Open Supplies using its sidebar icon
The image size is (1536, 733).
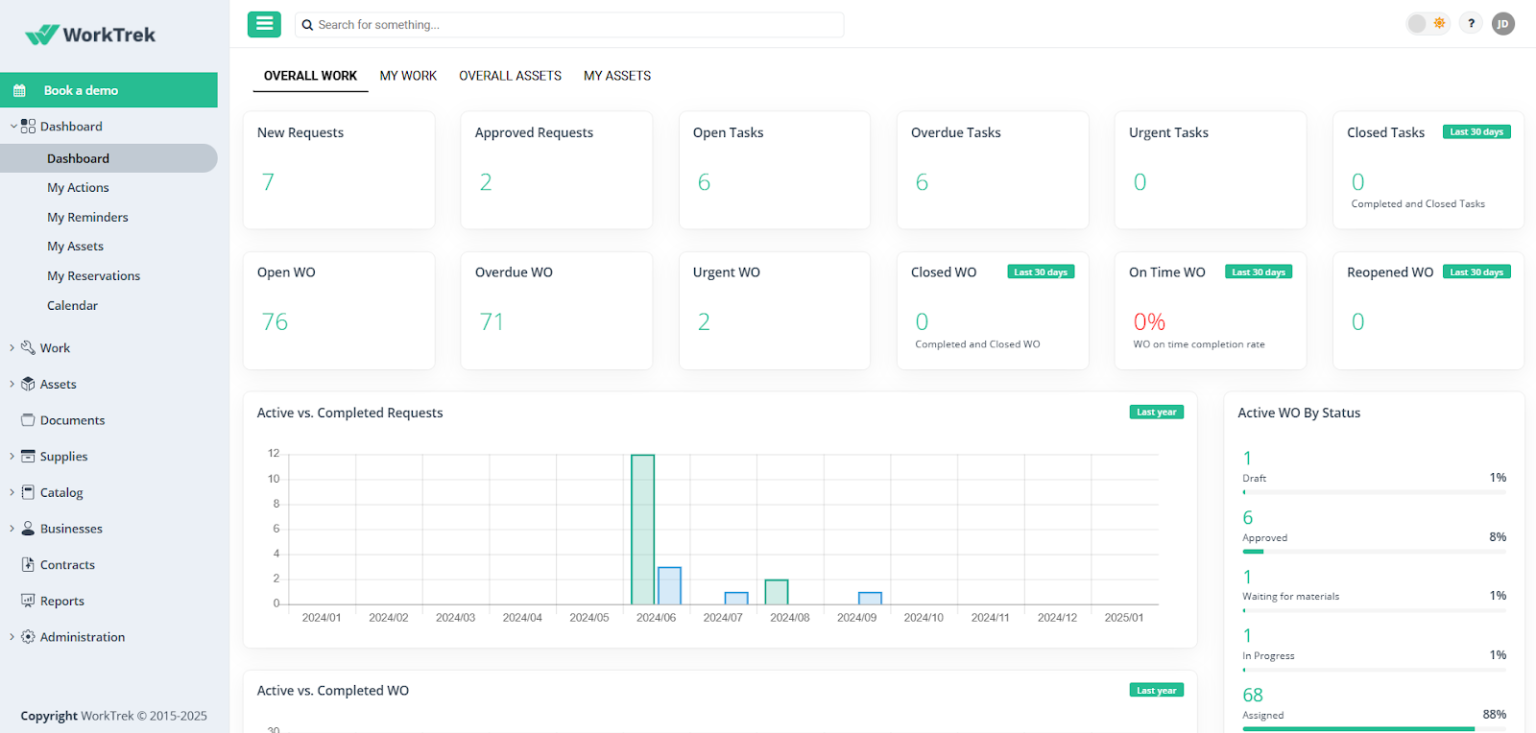click(27, 456)
